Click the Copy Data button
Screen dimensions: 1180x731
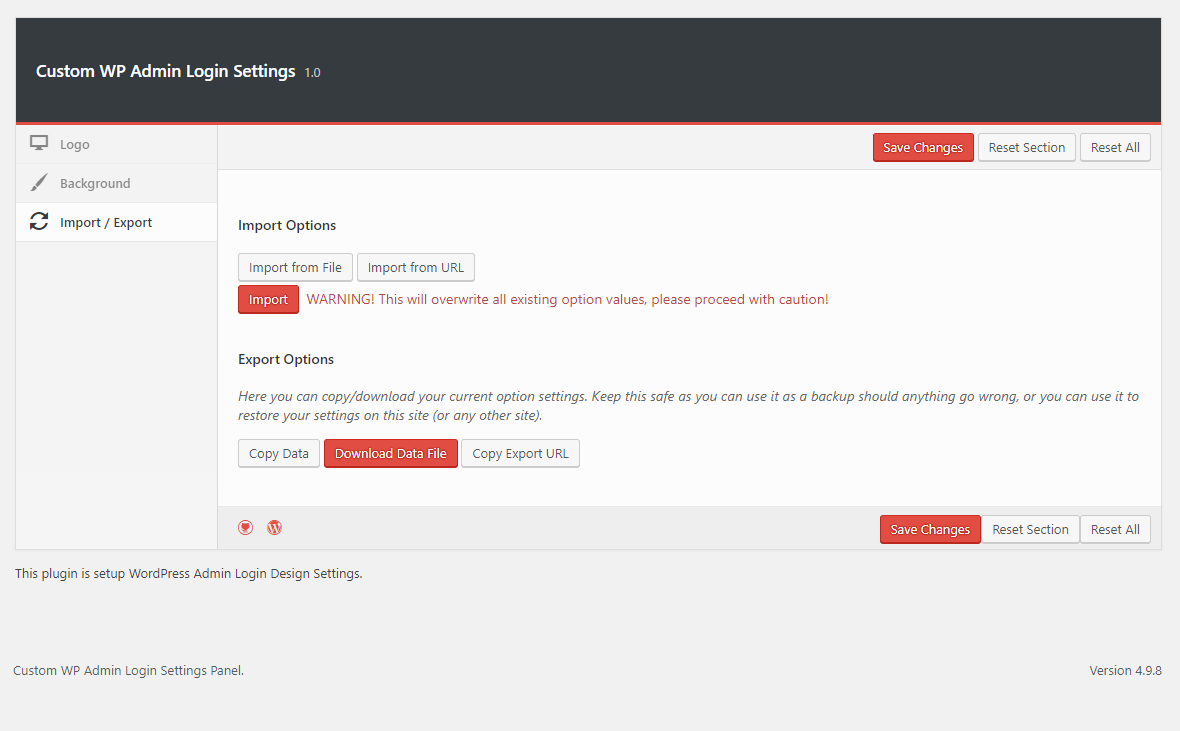click(278, 453)
